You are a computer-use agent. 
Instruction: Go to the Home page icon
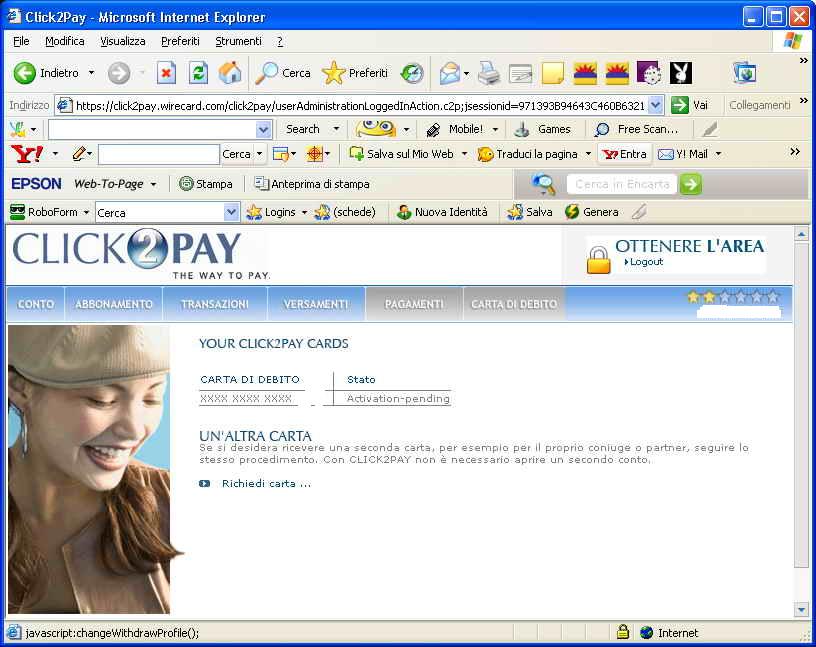[230, 73]
